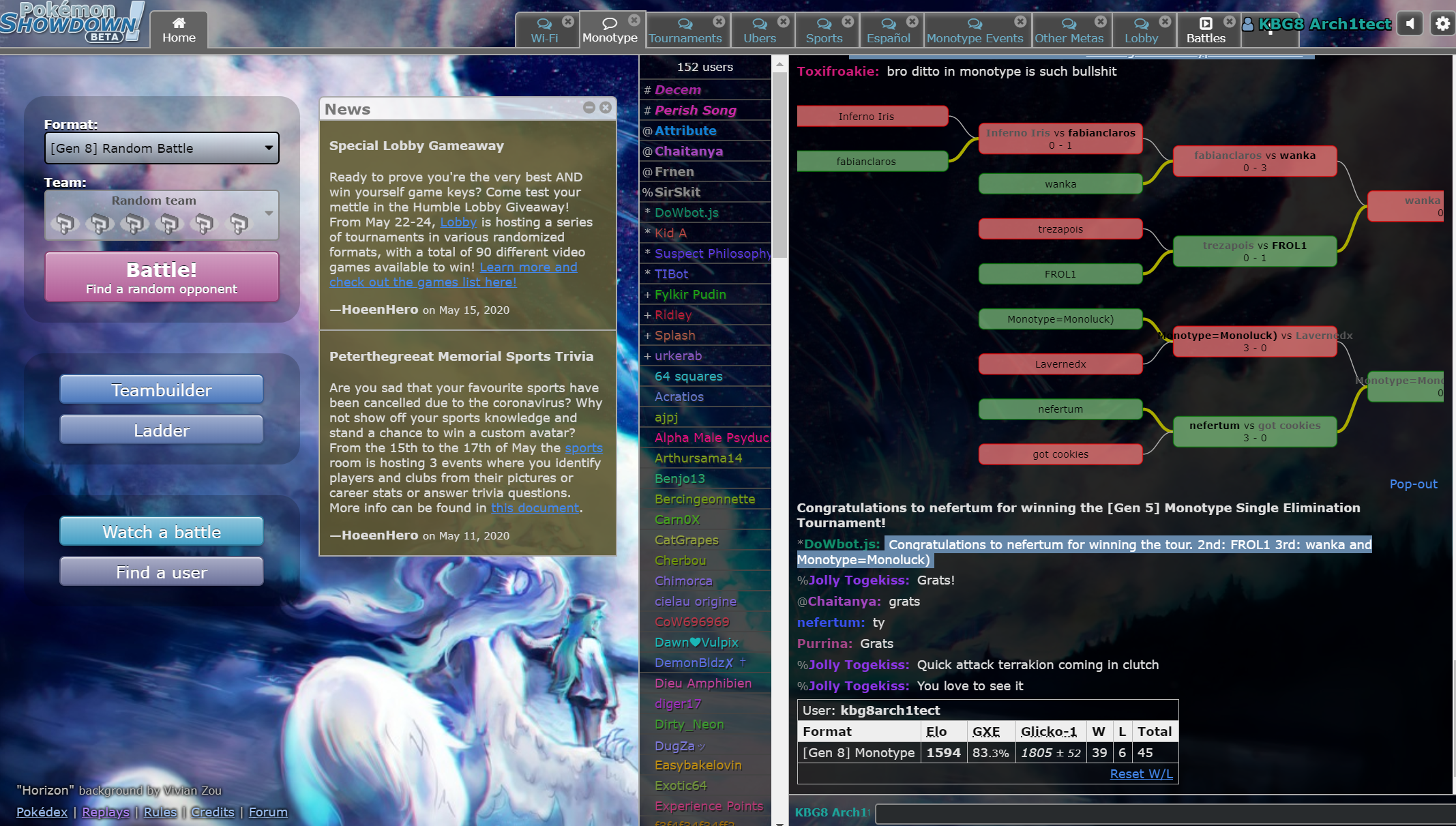Open the Monotype Events room tab
This screenshot has width=1456, height=826.
tap(975, 30)
